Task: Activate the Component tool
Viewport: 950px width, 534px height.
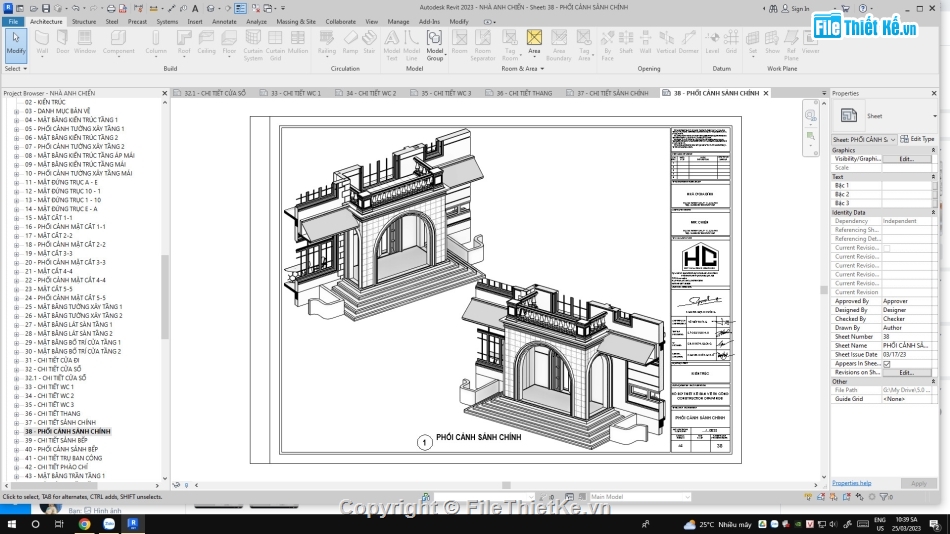Action: click(x=118, y=42)
